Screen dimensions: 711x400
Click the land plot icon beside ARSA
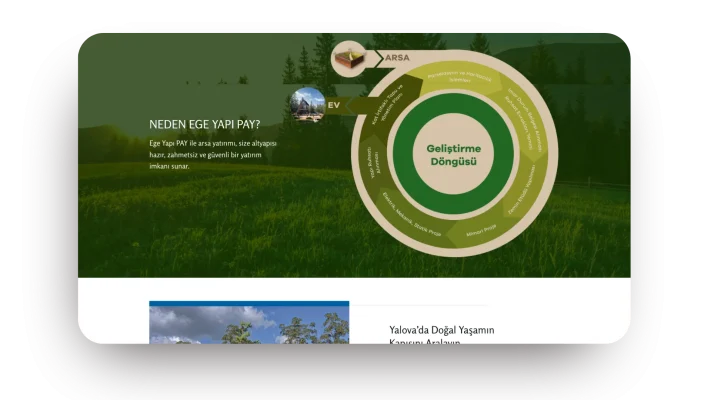click(350, 59)
